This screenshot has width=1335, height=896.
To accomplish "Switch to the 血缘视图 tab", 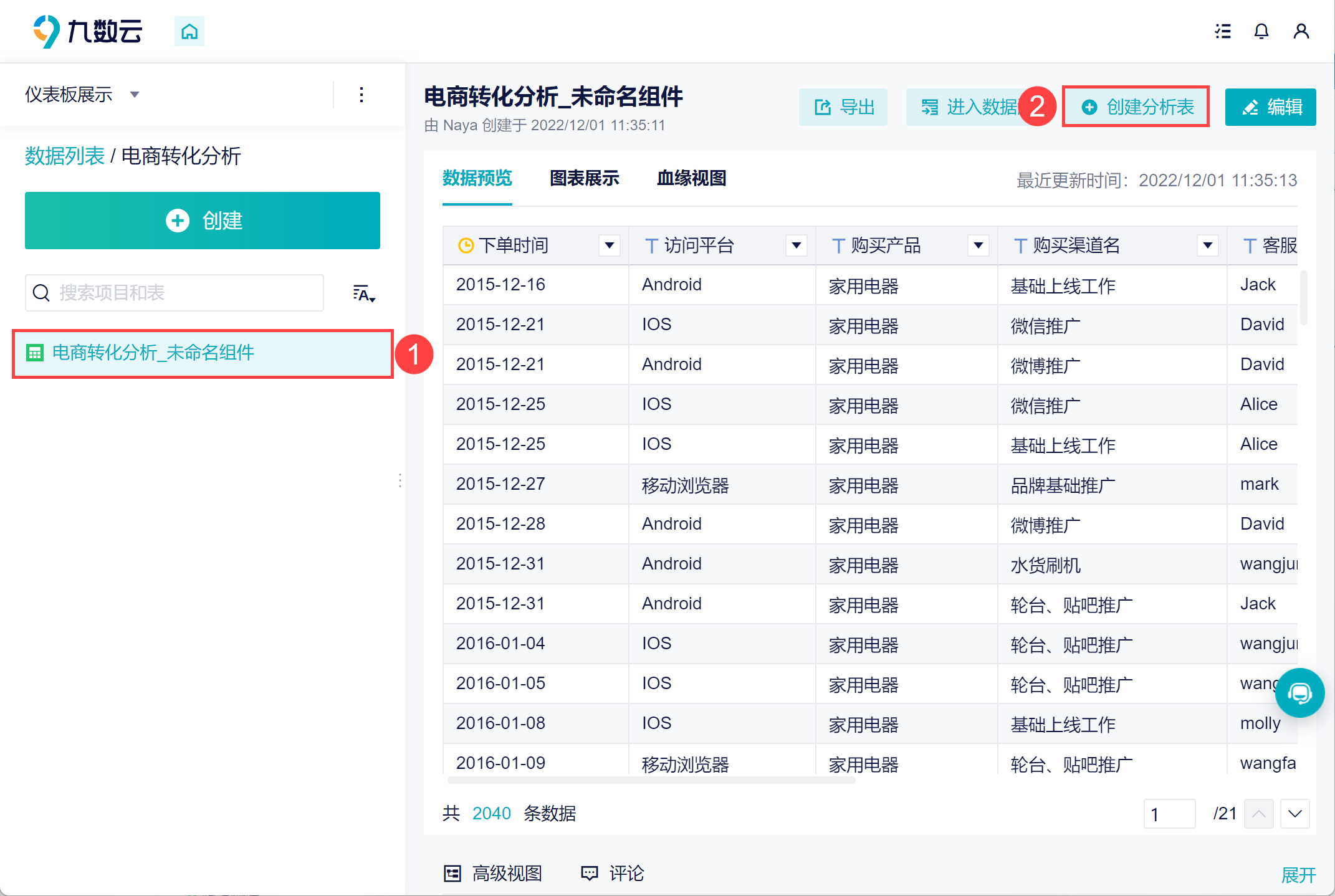I will pos(691,178).
